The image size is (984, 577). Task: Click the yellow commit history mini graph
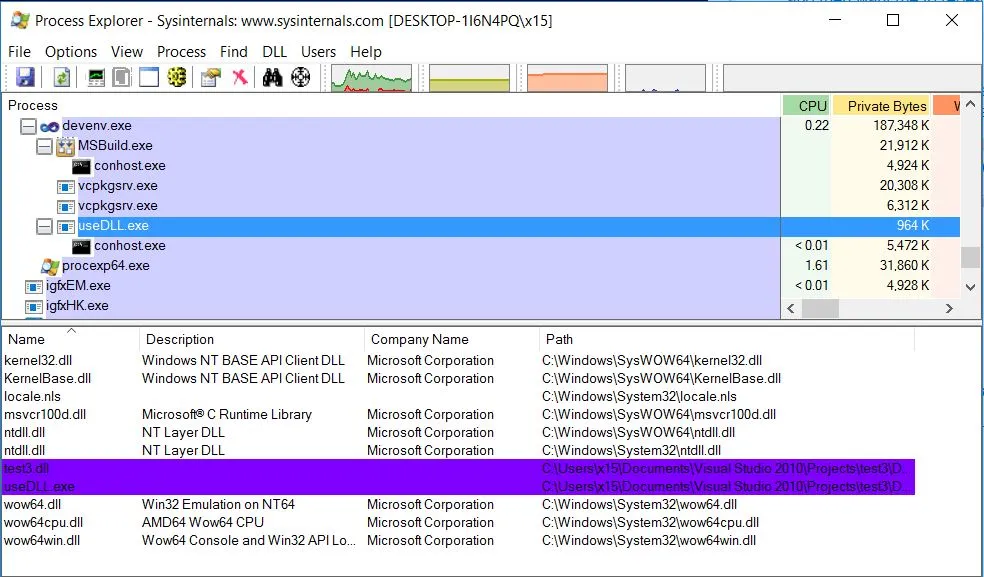point(469,78)
